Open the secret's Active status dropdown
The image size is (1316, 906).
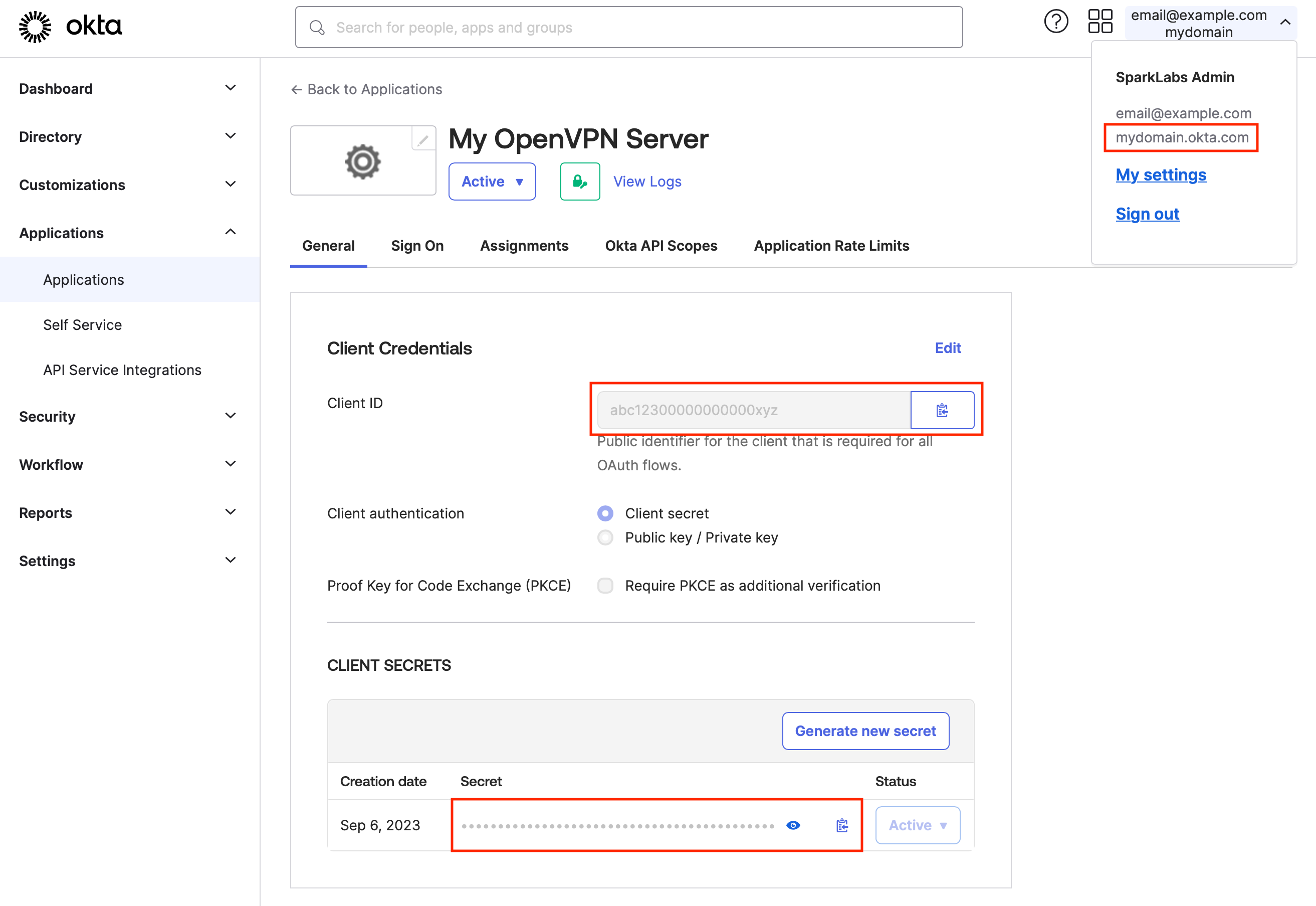click(917, 825)
